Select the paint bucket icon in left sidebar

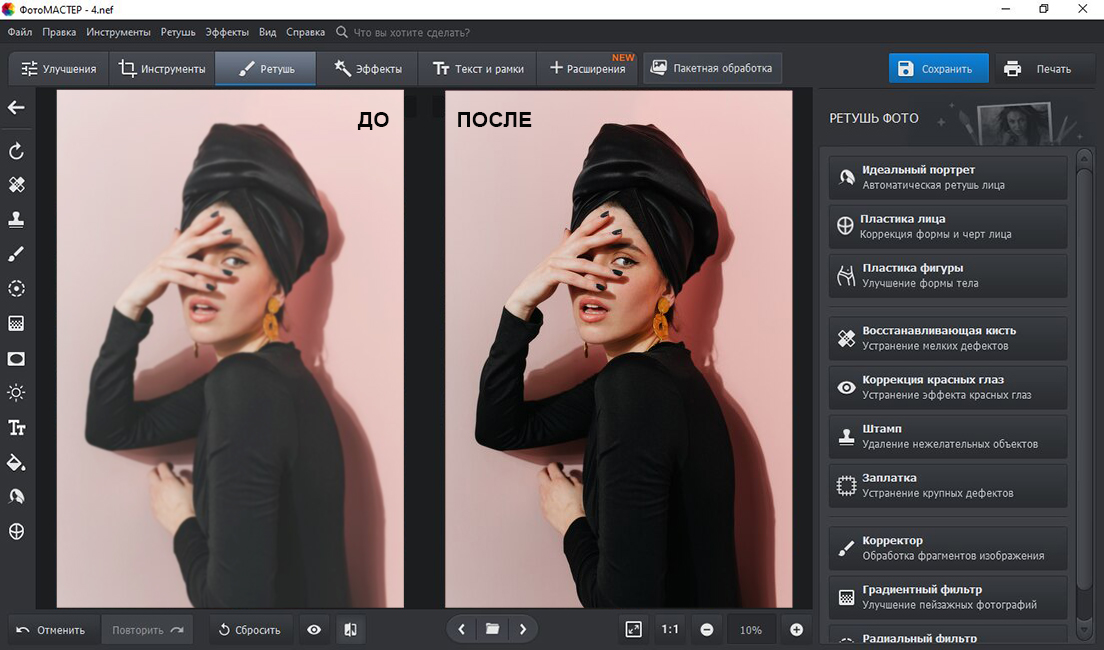tap(16, 462)
